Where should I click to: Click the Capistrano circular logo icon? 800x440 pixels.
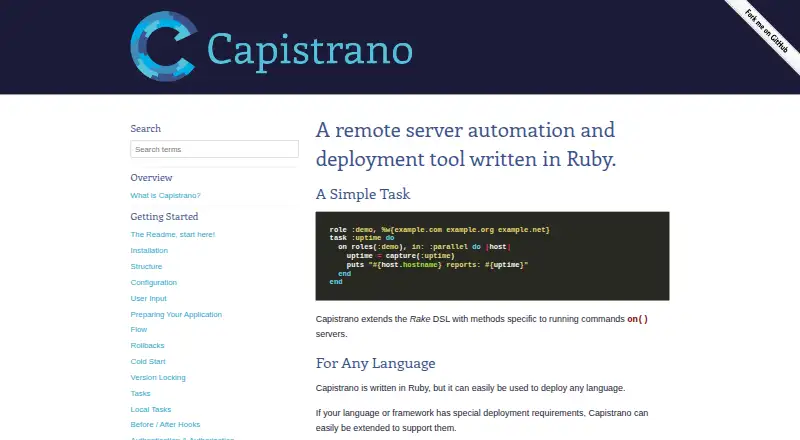pyautogui.click(x=164, y=46)
